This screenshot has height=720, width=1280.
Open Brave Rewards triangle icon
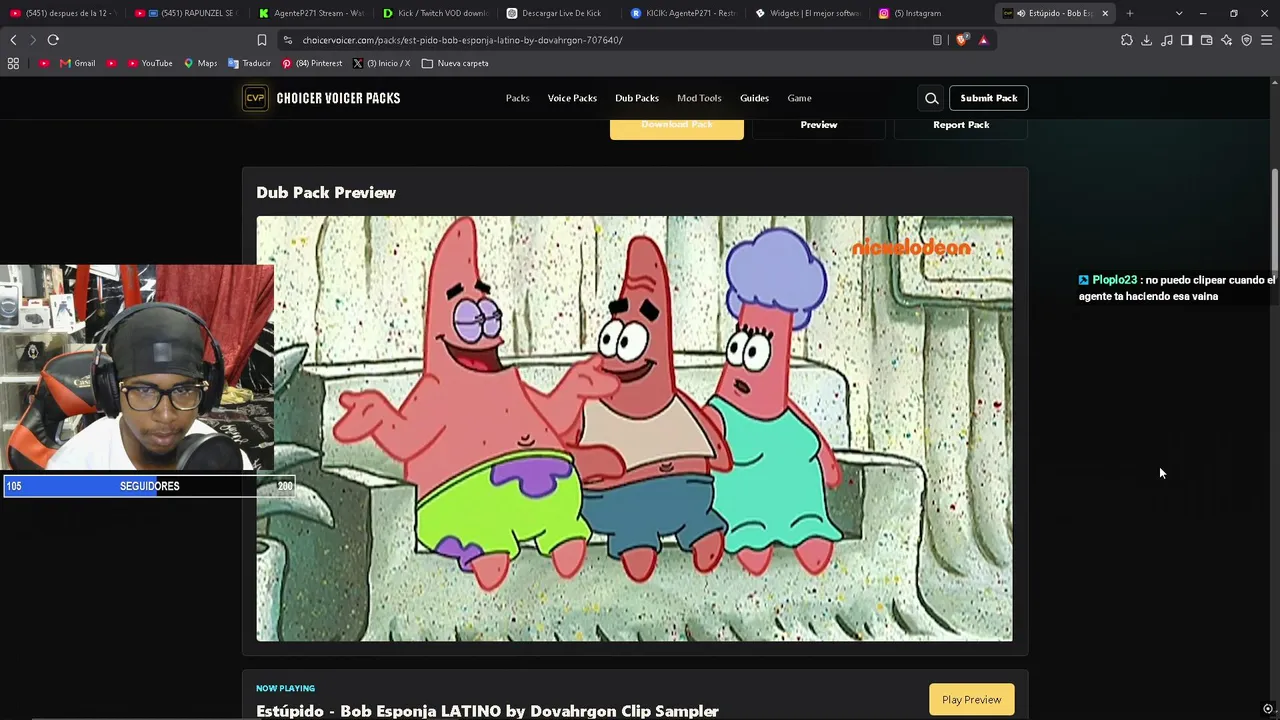click(x=984, y=40)
